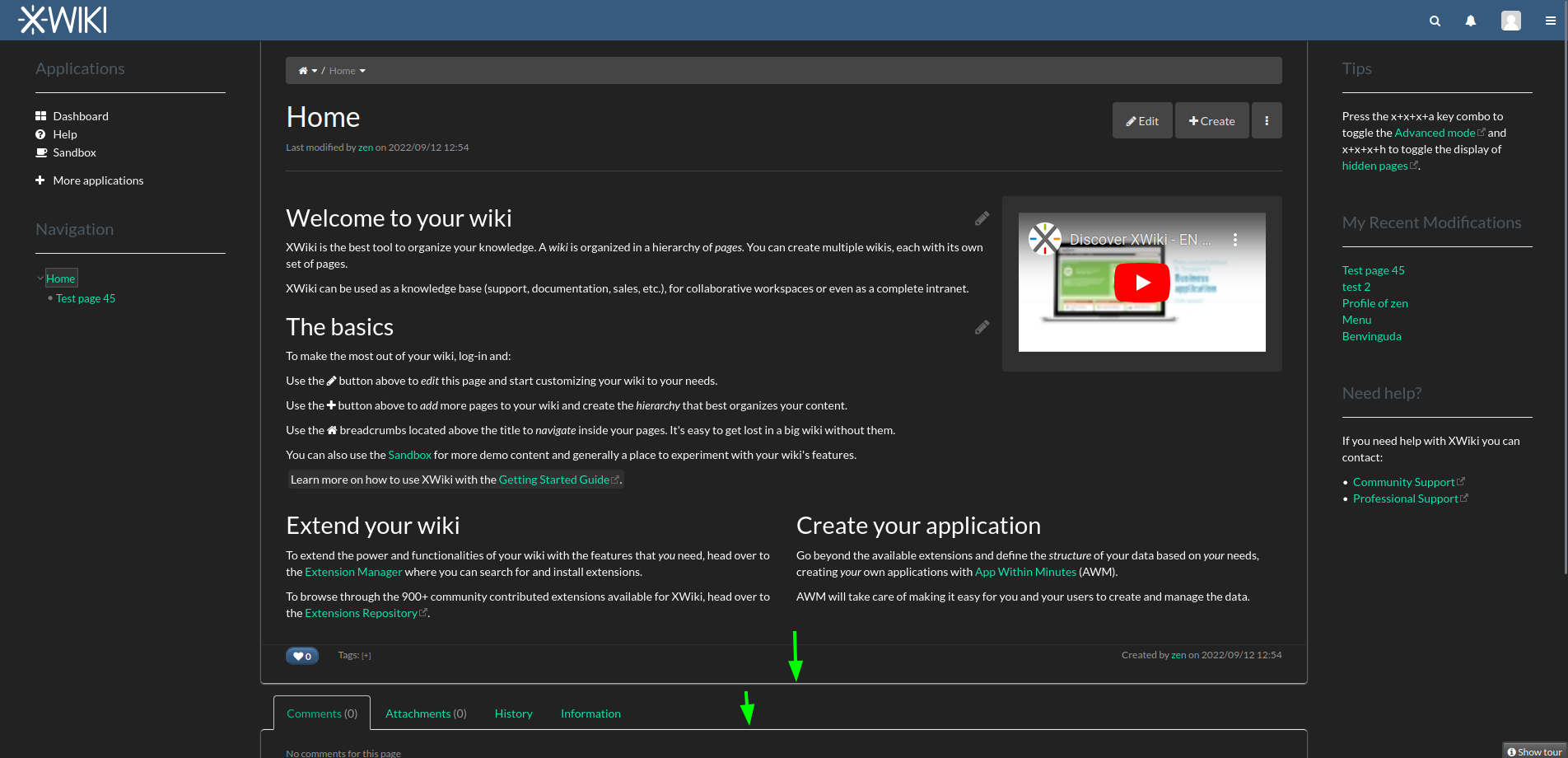The height and width of the screenshot is (758, 1568).
Task: Open the video options three-dot menu
Action: (1234, 240)
